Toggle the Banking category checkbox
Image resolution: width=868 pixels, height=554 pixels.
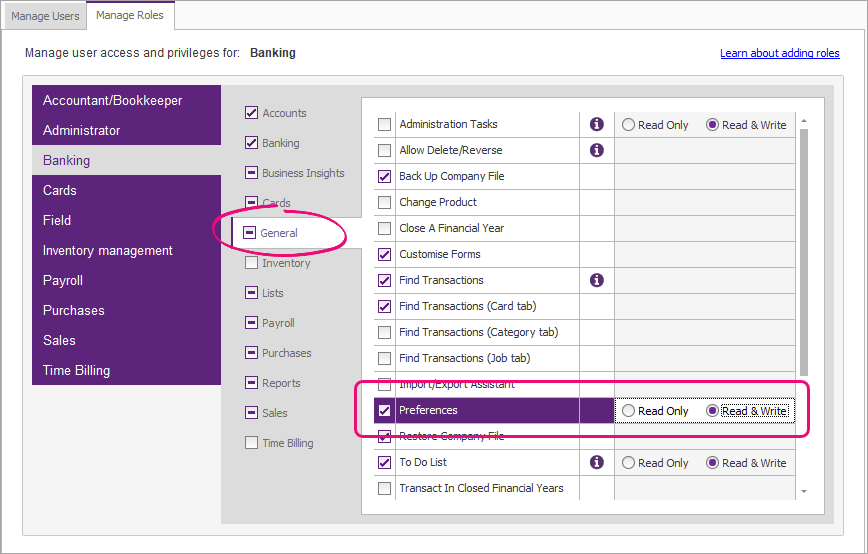point(251,143)
